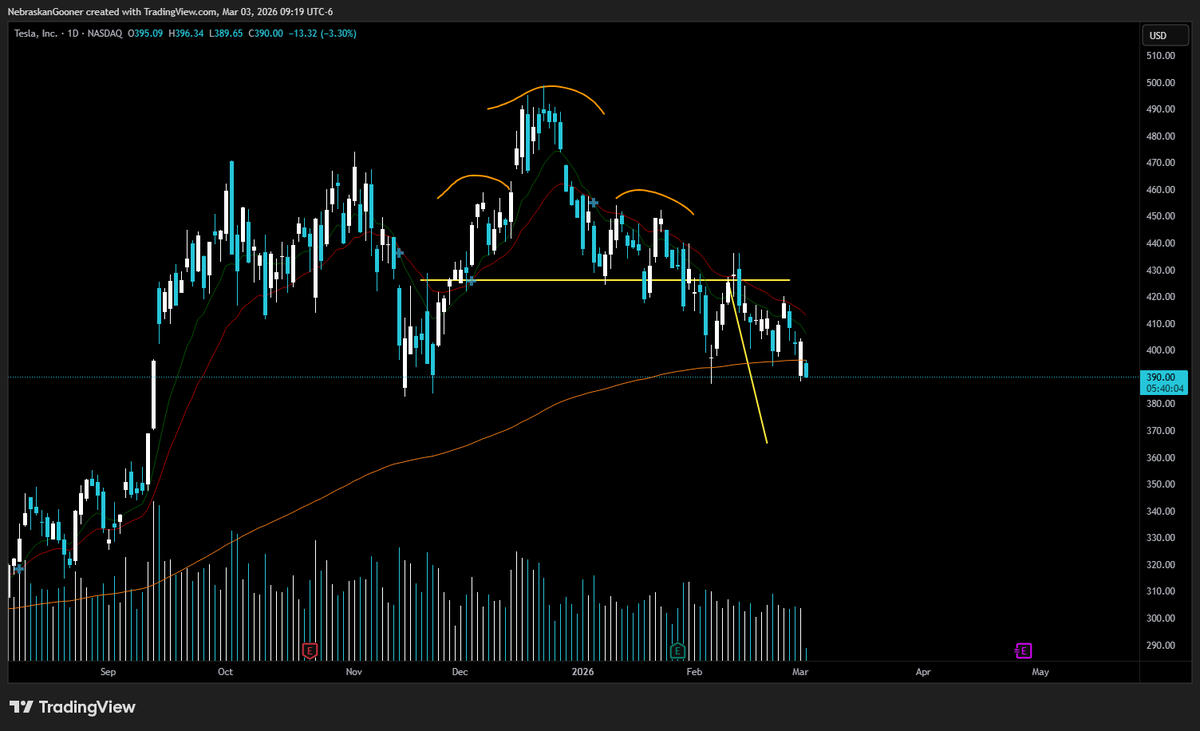Click the May label on time axis
1200x731 pixels.
[1040, 673]
